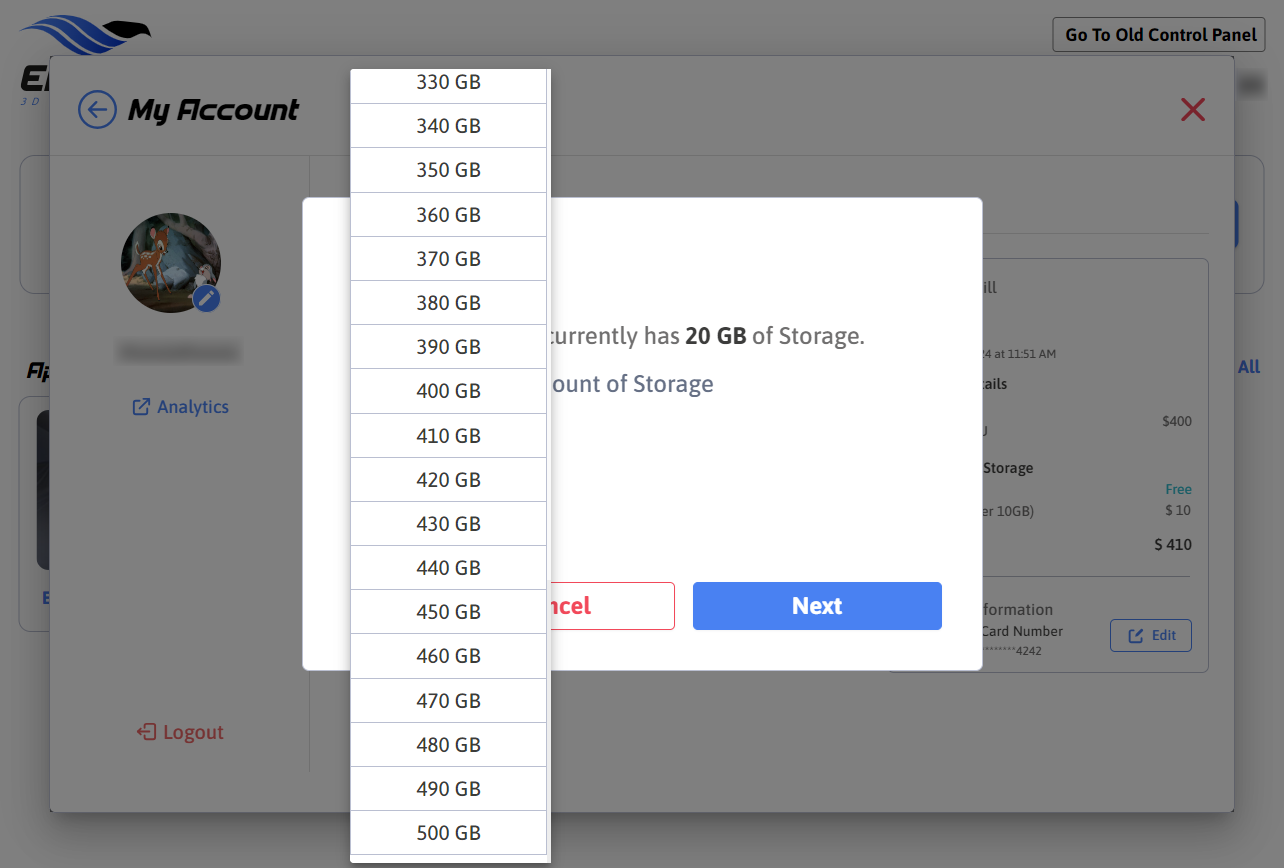Pick 500 GB in the dropdown list
This screenshot has height=868, width=1284.
click(448, 833)
